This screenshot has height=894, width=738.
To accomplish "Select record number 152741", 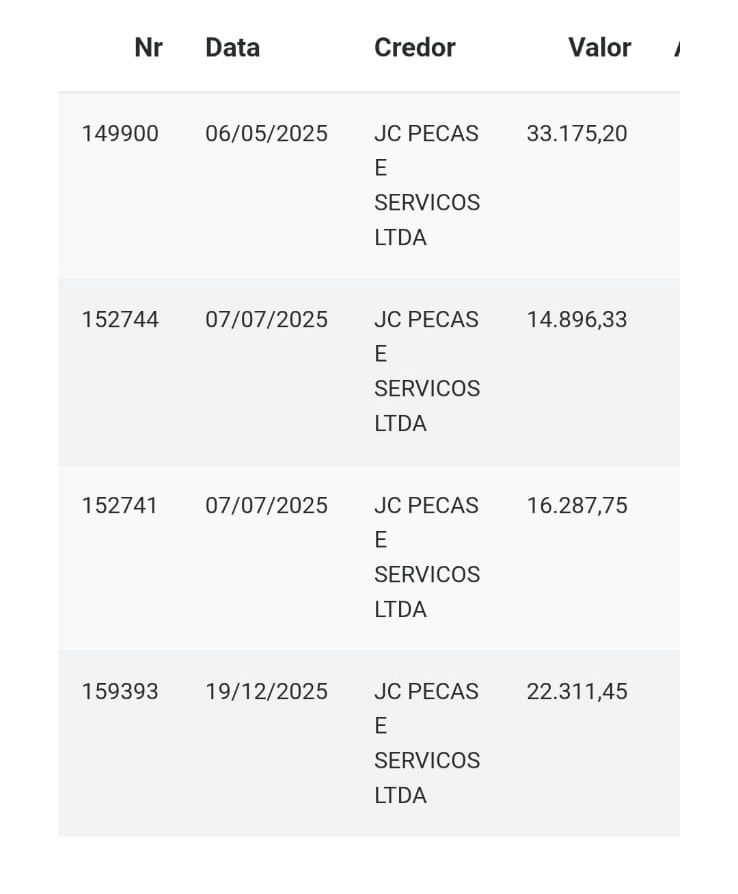I will (120, 505).
